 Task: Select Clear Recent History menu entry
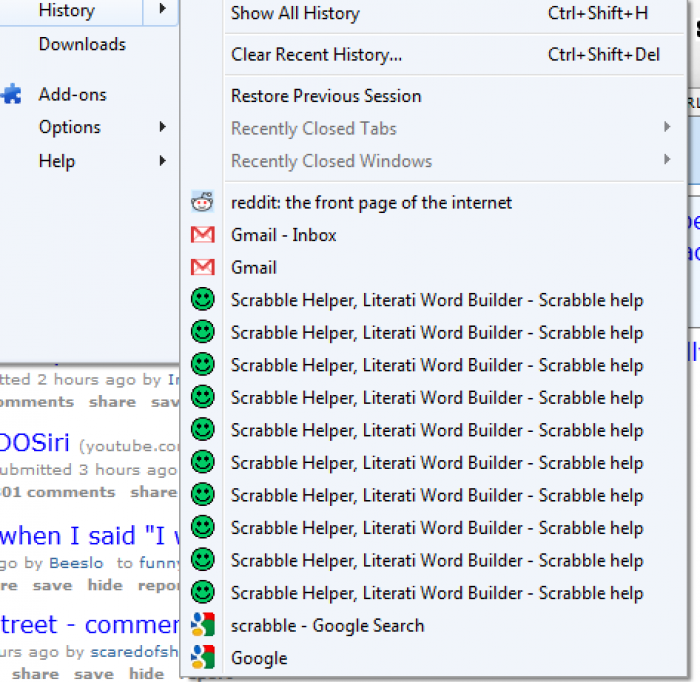point(316,55)
